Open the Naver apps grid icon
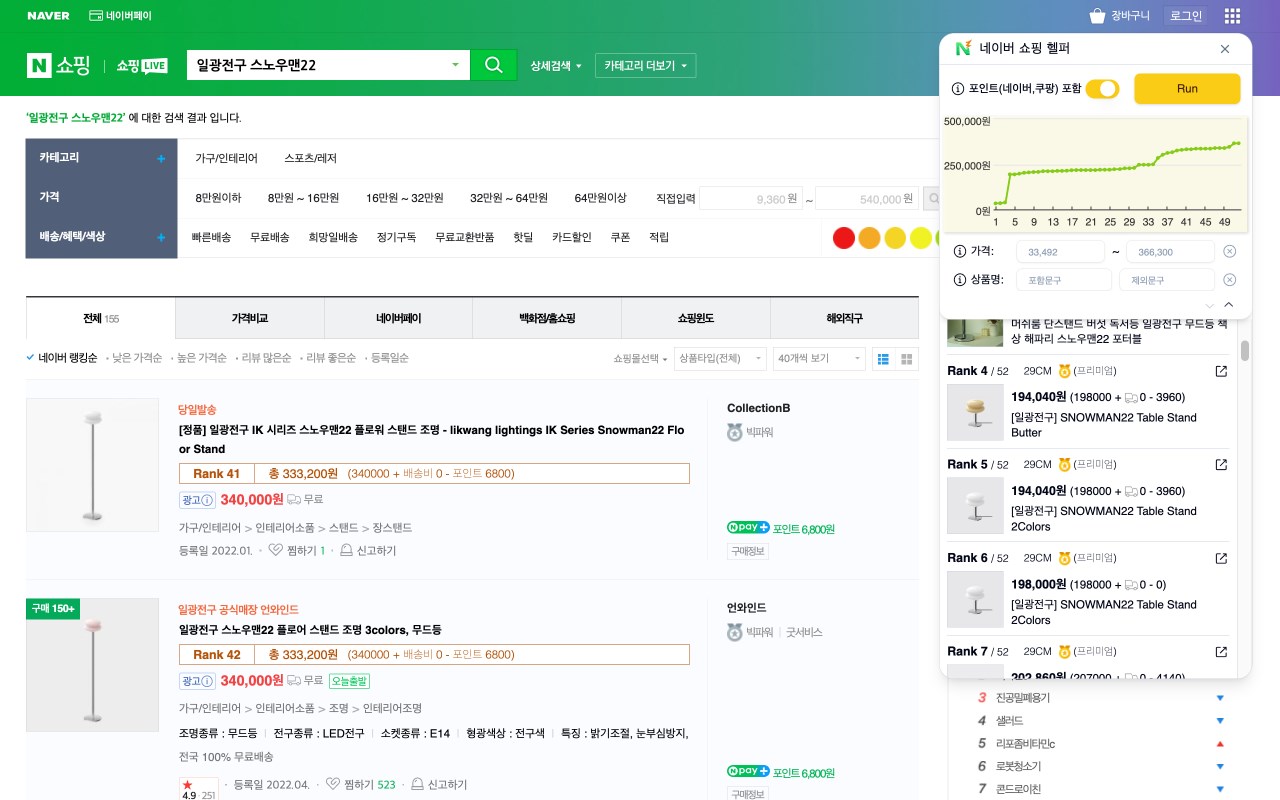1280x800 pixels. (x=1232, y=16)
